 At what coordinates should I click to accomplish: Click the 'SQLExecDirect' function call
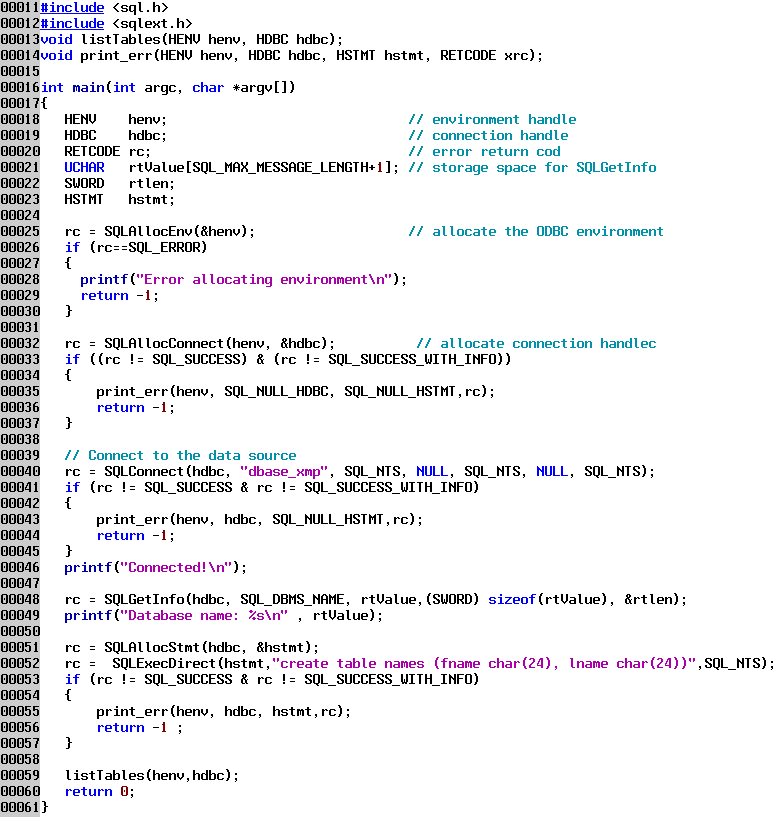coord(164,664)
